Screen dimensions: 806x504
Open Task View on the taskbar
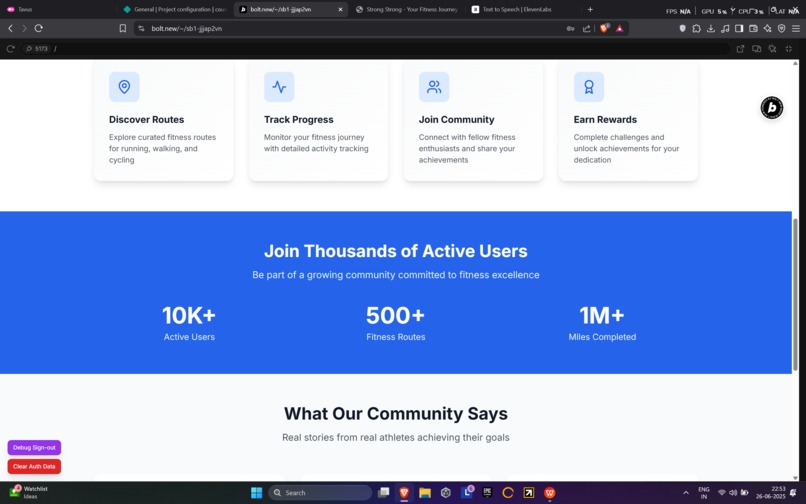point(383,493)
